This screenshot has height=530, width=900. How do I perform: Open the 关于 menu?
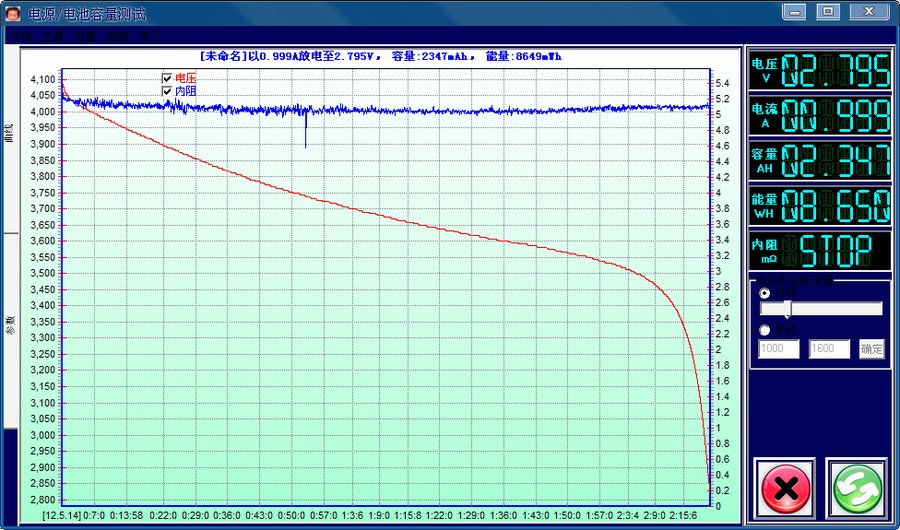tap(150, 36)
